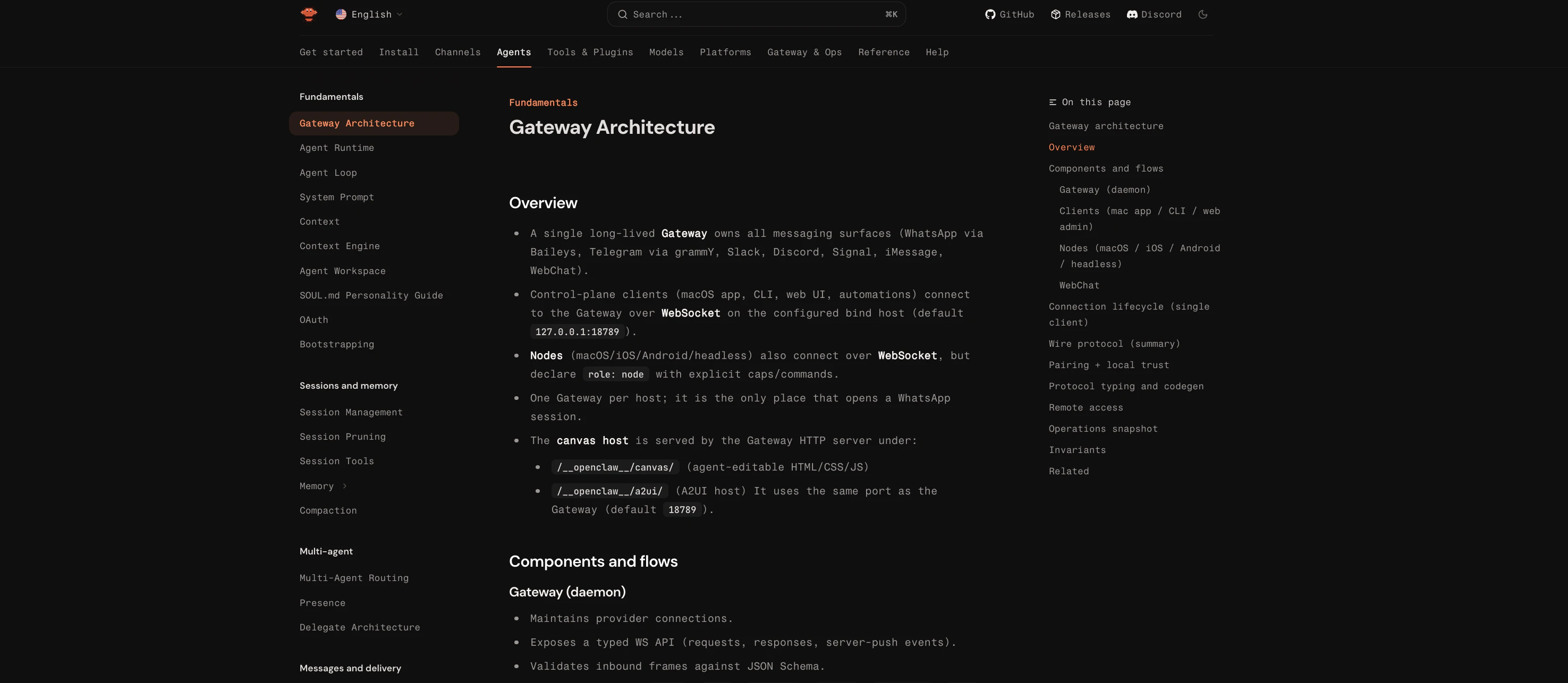Click the 'On this page' list icon
Image resolution: width=1568 pixels, height=683 pixels.
1053,102
